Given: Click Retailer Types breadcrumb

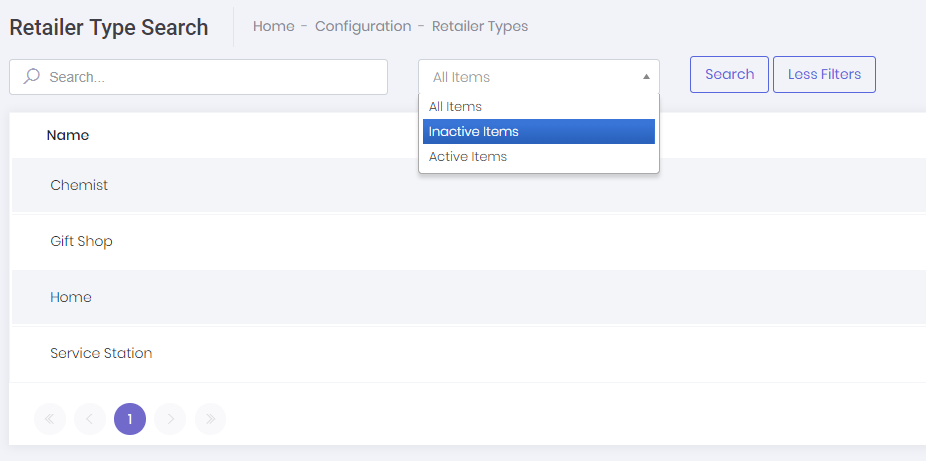Looking at the screenshot, I should click(x=480, y=26).
